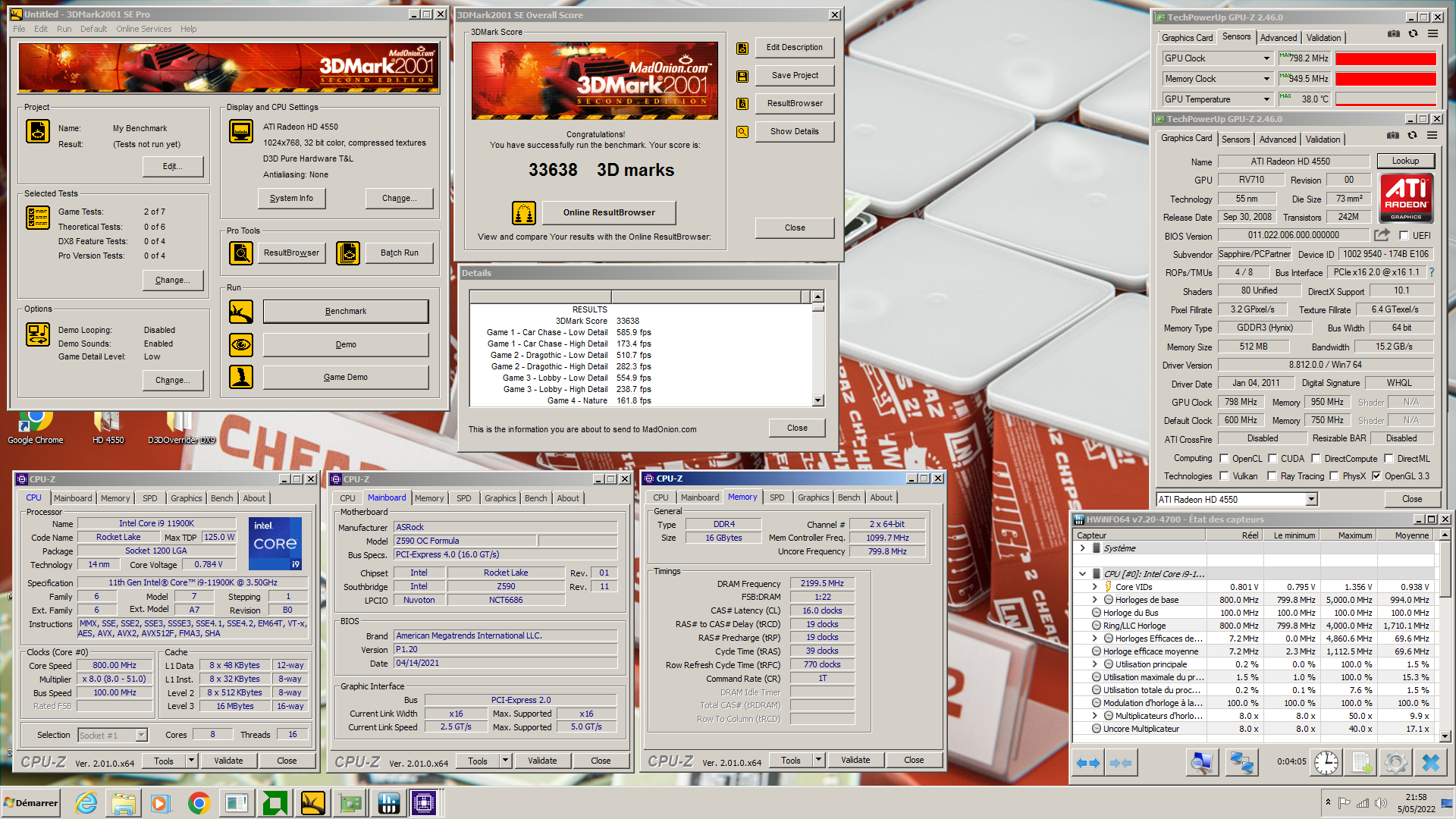Open Internet Explorer from taskbar
Image resolution: width=1456 pixels, height=819 pixels.
pyautogui.click(x=86, y=803)
